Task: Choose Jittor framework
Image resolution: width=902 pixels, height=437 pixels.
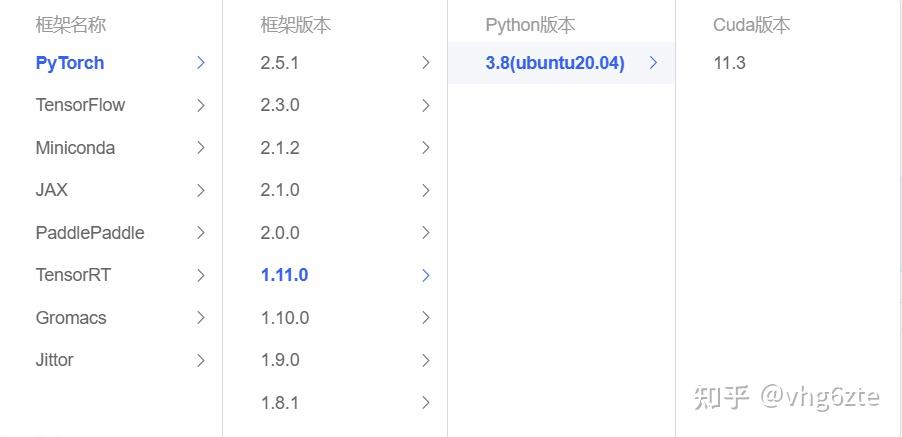Action: click(x=55, y=360)
